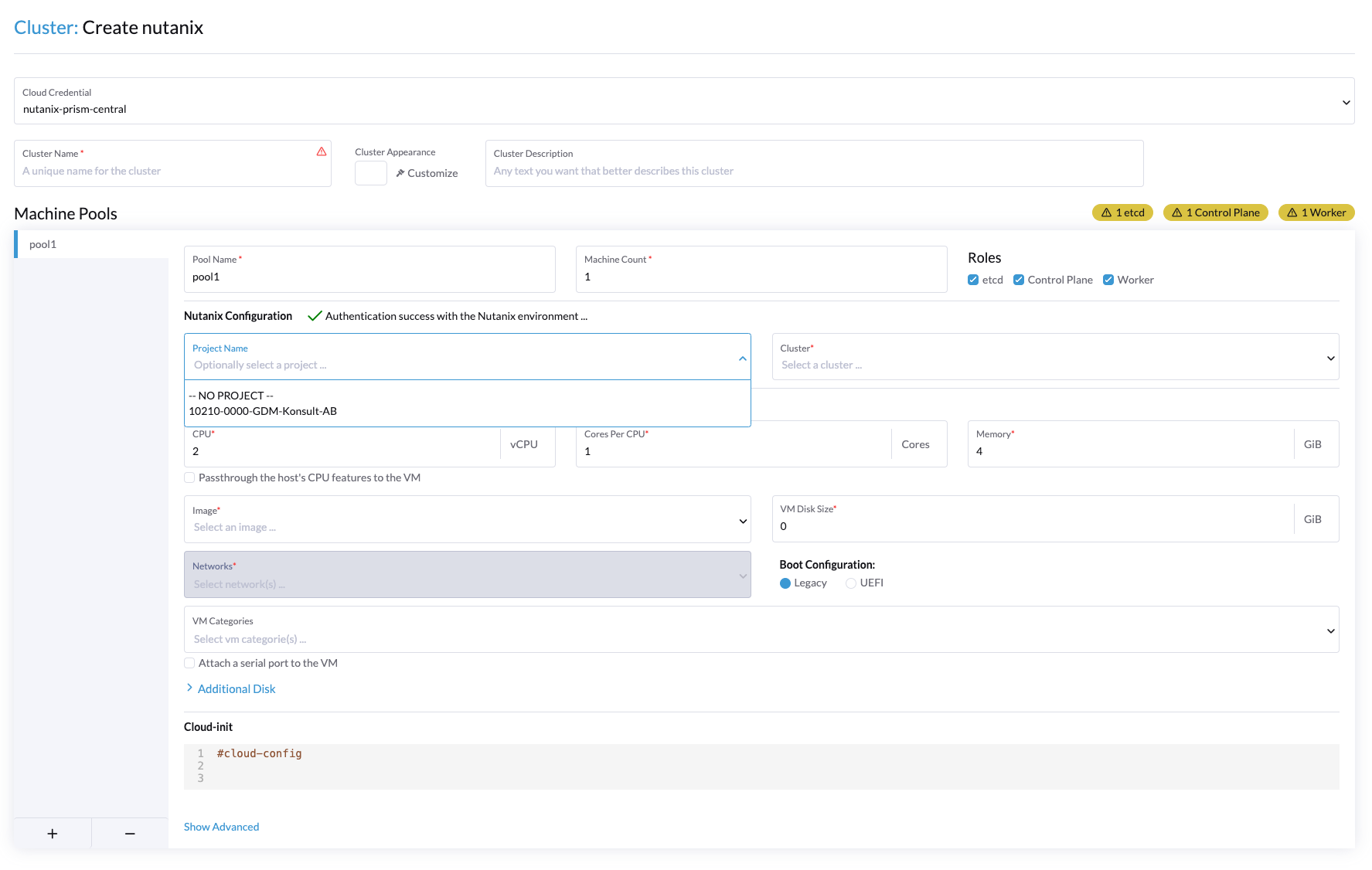Open the Cloud Credential dropdown

point(1346,102)
